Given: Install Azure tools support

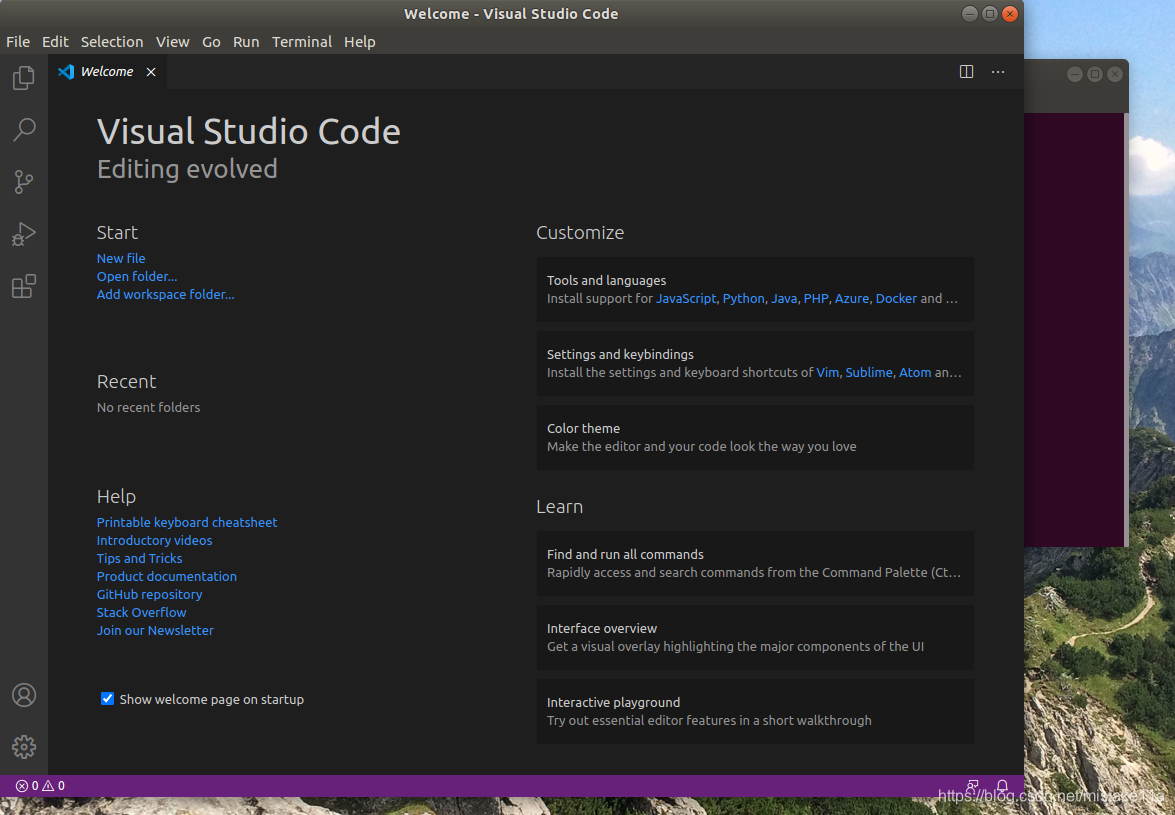Looking at the screenshot, I should [x=852, y=298].
